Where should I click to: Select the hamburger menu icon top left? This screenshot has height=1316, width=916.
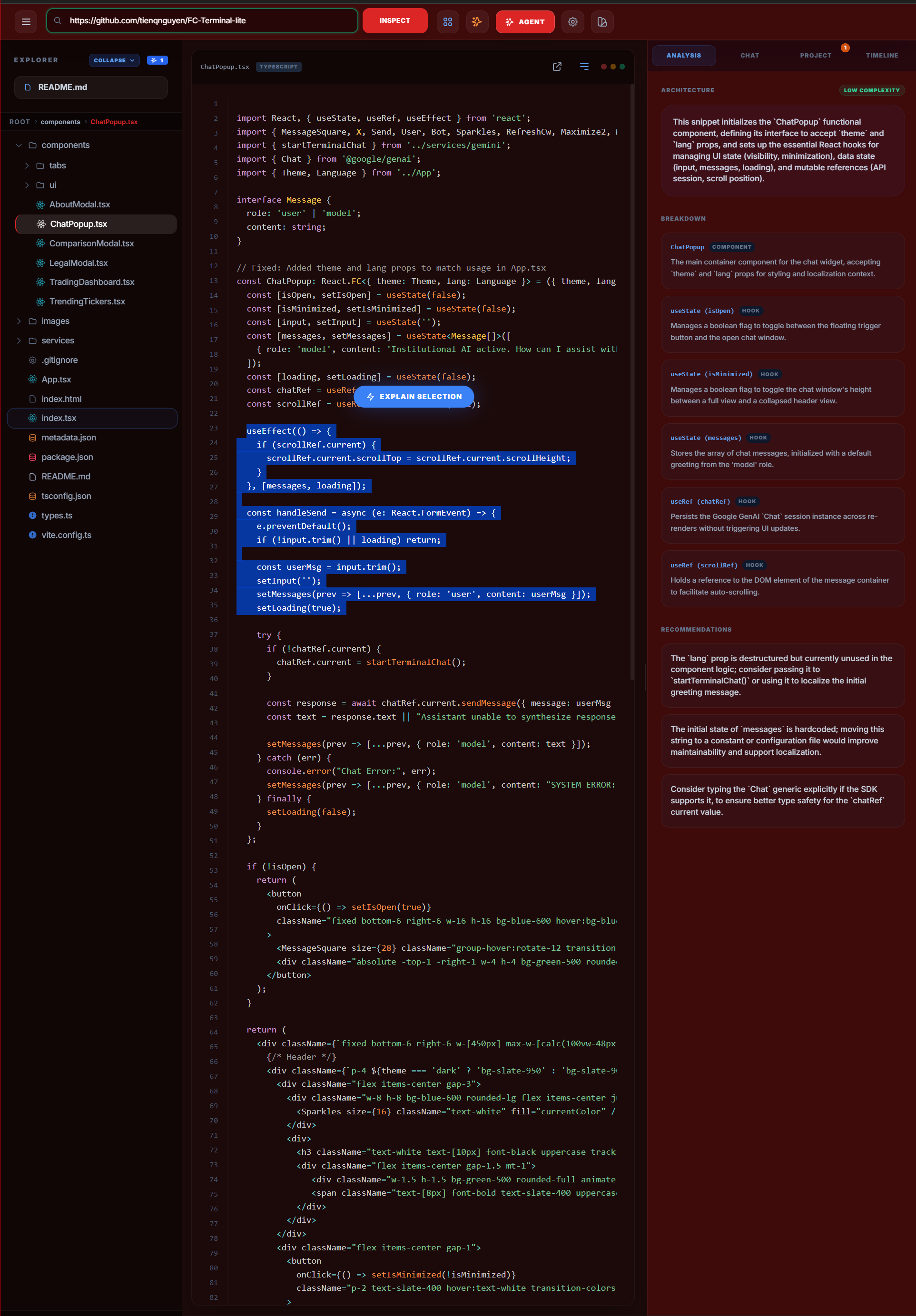[x=26, y=21]
